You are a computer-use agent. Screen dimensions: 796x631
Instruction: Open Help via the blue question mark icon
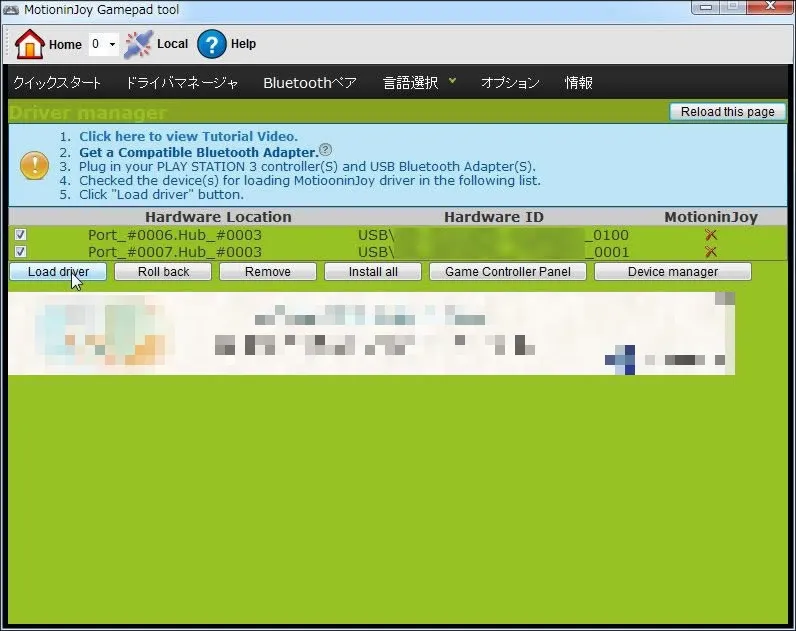(211, 44)
